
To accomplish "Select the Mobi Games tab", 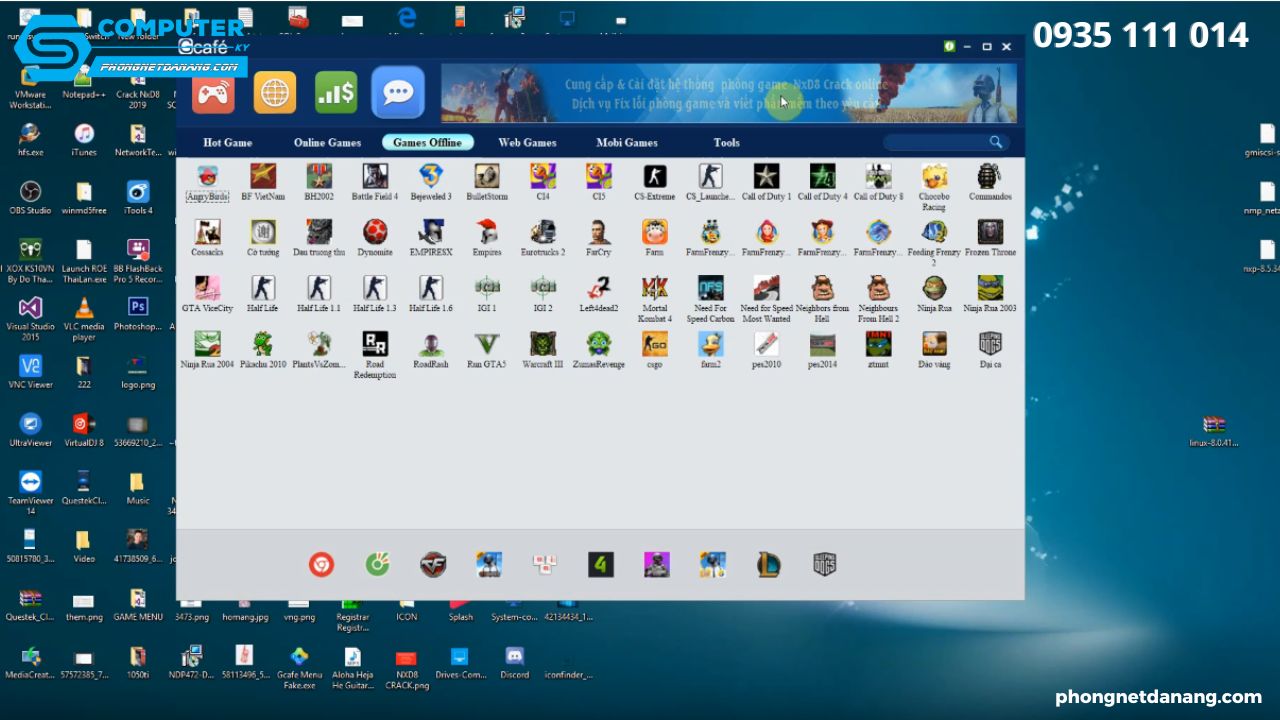I will [627, 143].
